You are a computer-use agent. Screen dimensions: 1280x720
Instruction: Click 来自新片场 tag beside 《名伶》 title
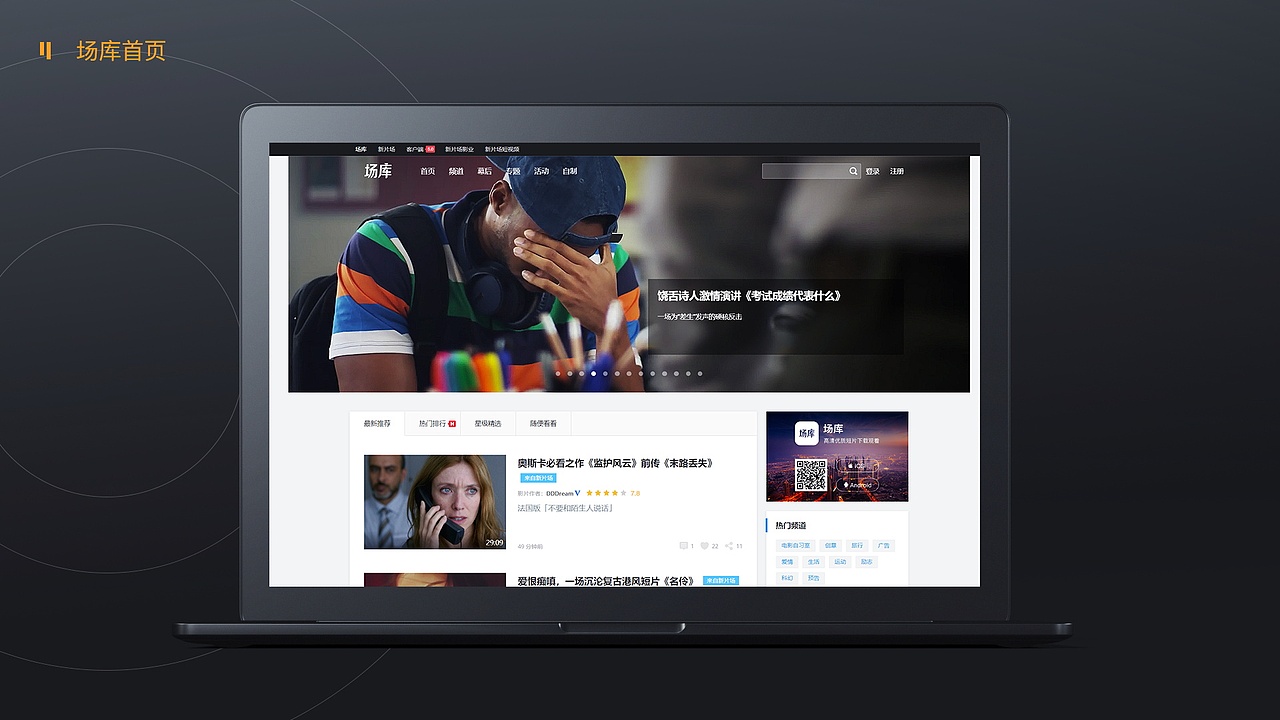(x=721, y=580)
